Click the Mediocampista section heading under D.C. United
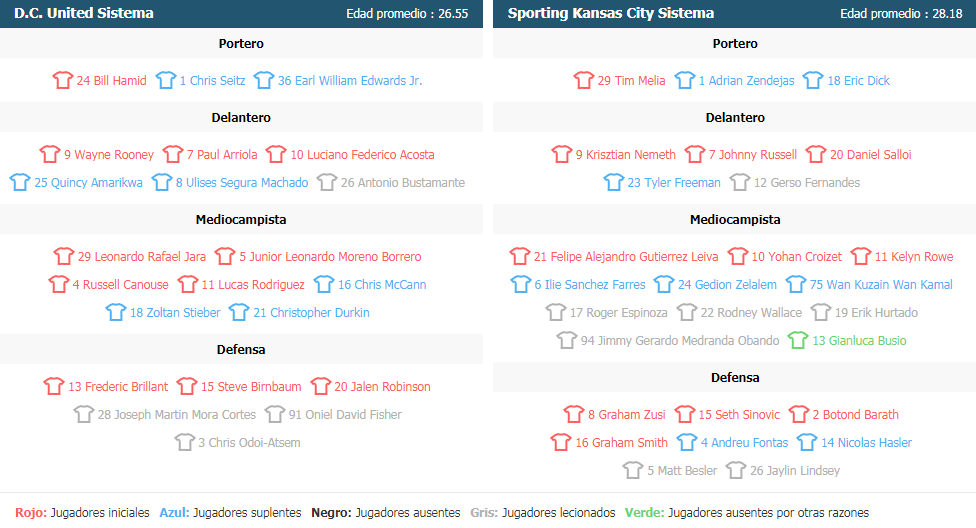 (241, 219)
